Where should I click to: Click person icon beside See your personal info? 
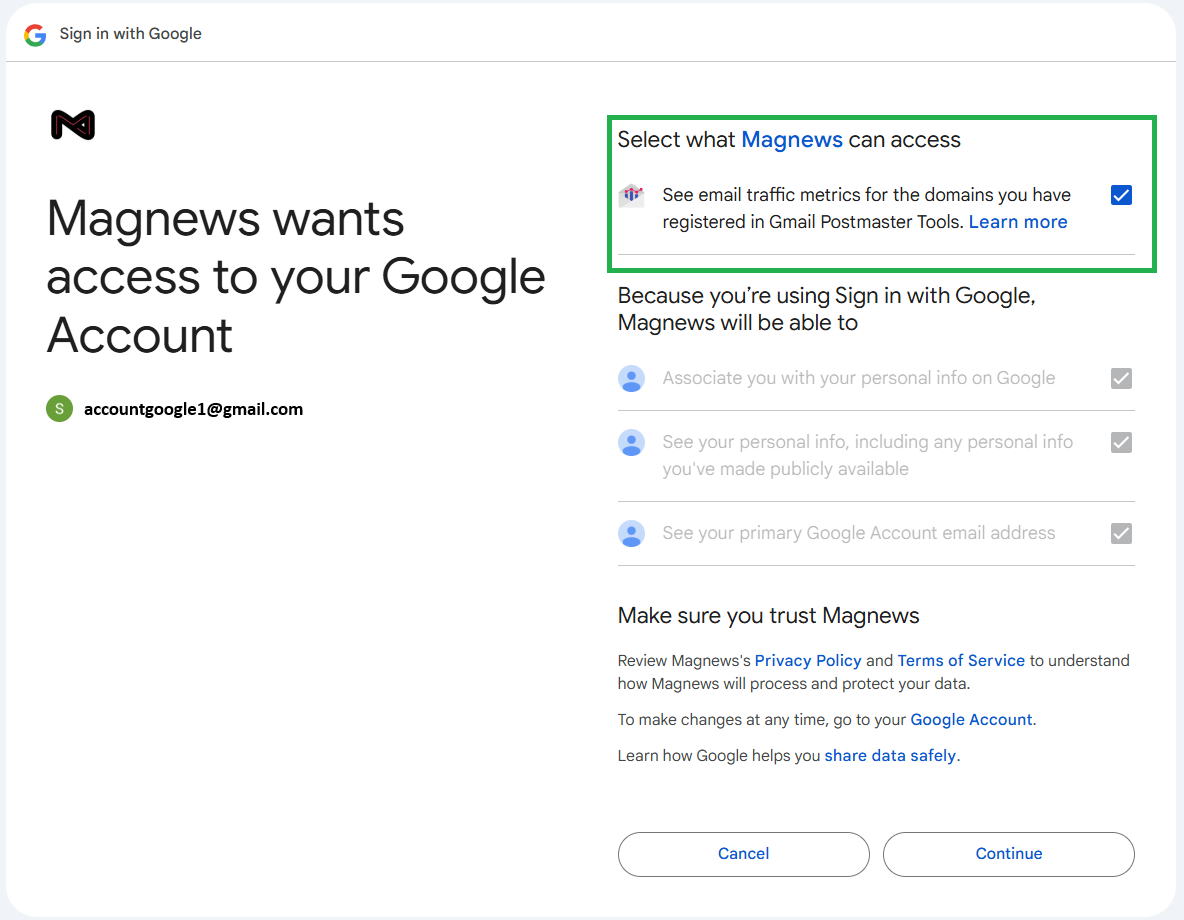point(631,443)
